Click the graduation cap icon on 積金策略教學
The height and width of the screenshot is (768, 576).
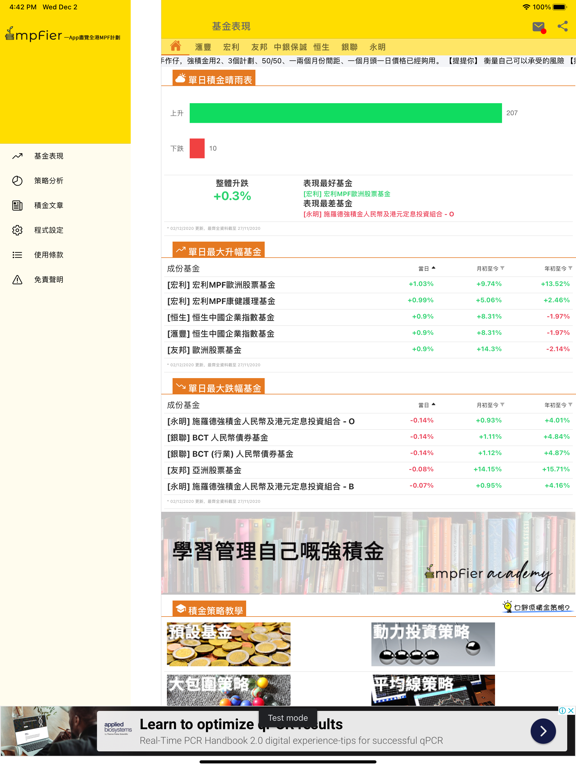click(180, 609)
